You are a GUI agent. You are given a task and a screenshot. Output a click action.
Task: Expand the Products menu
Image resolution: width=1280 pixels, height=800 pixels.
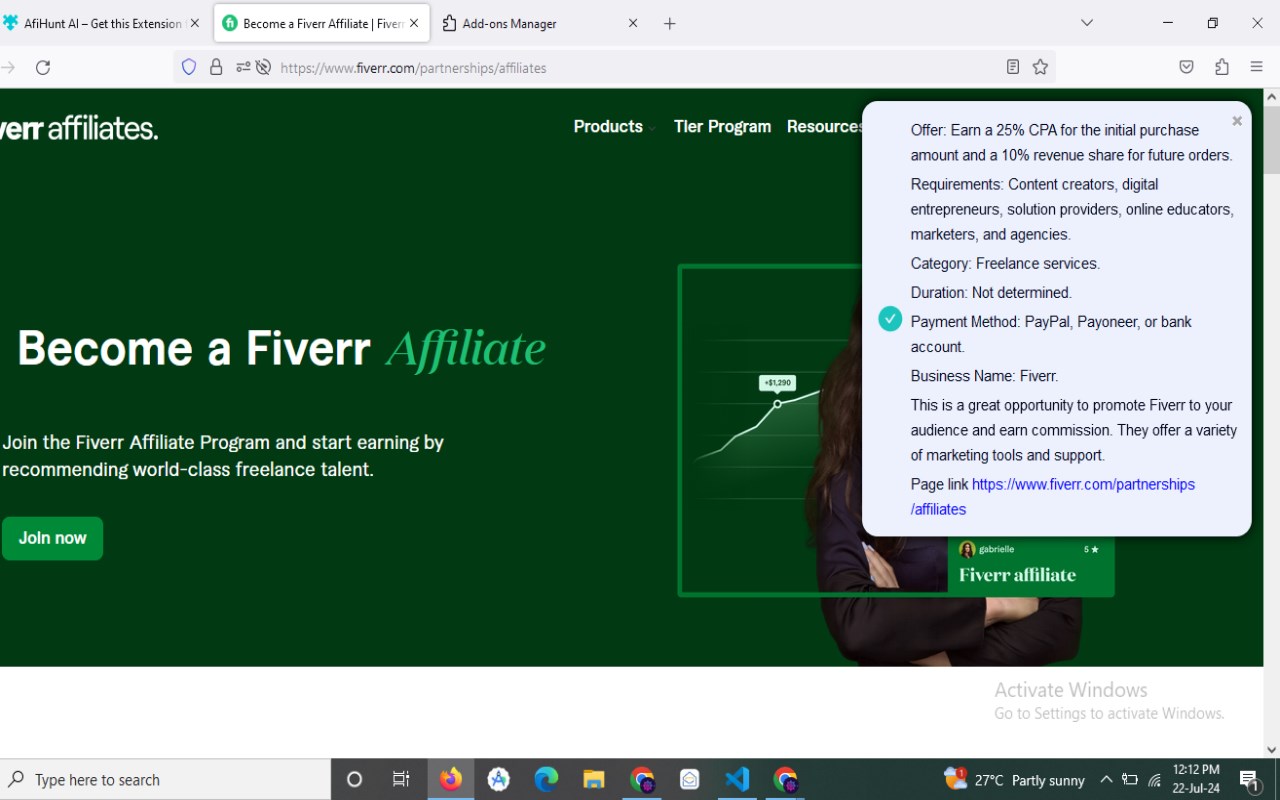coord(614,126)
